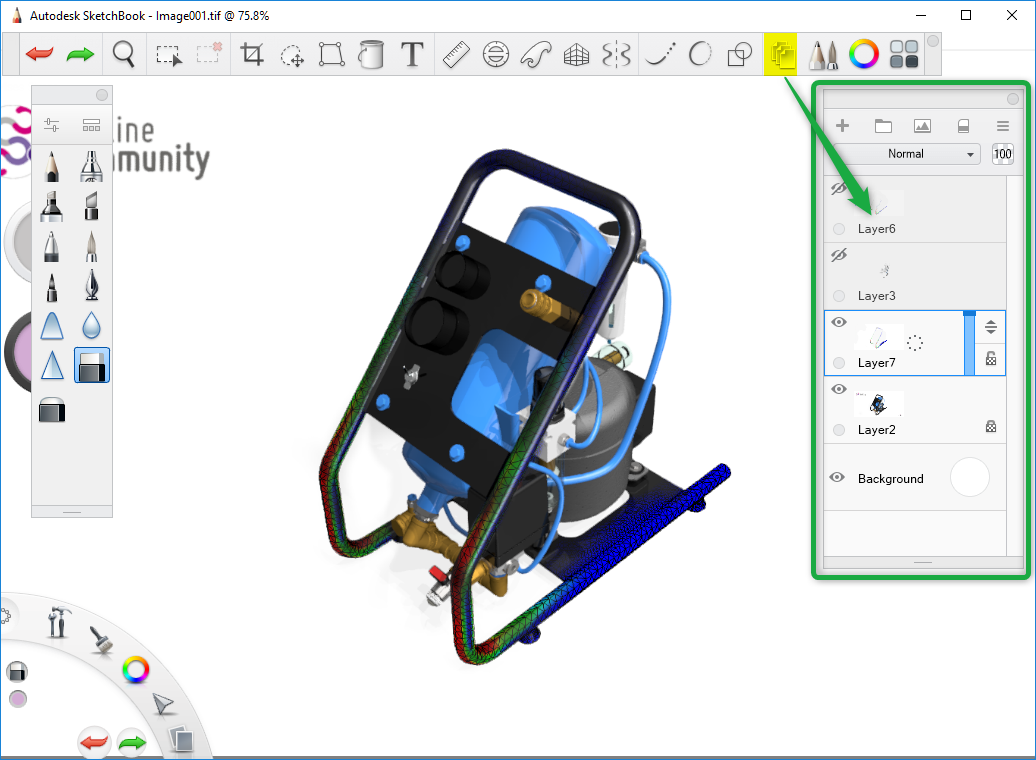This screenshot has width=1036, height=760.
Task: Open the Text tool
Action: pyautogui.click(x=412, y=54)
